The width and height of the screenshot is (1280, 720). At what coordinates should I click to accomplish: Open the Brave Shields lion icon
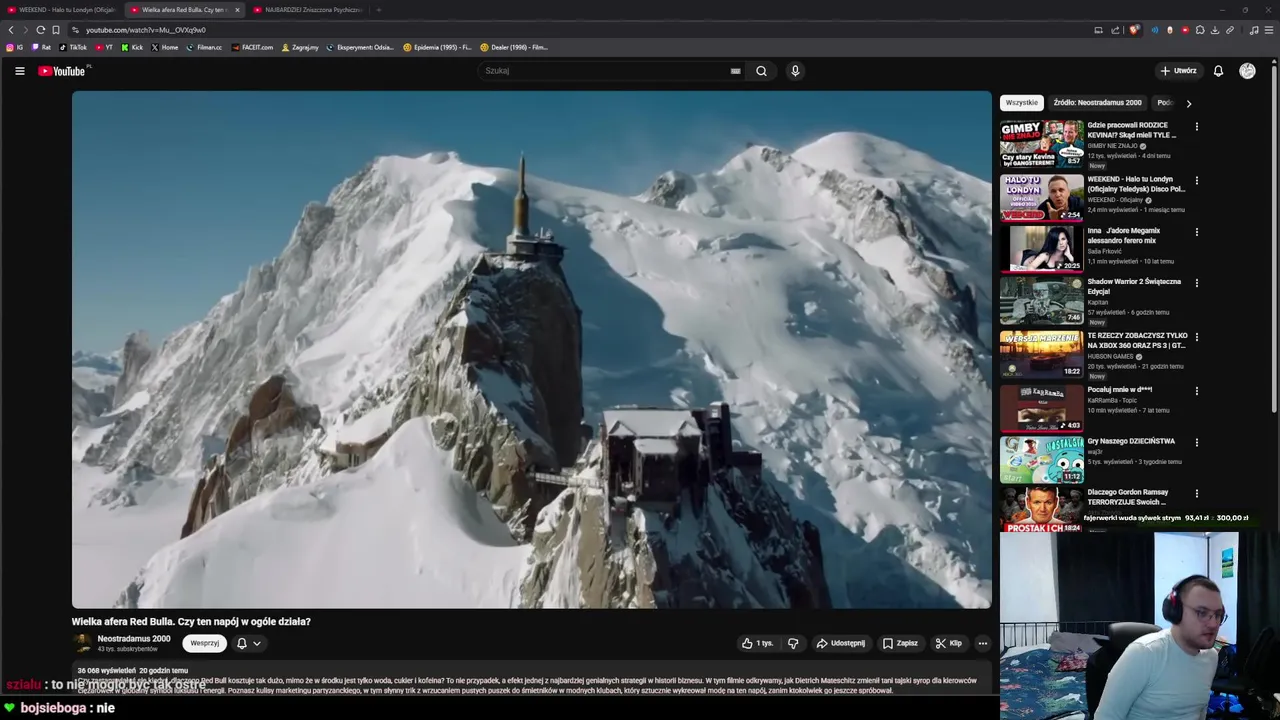1133,30
